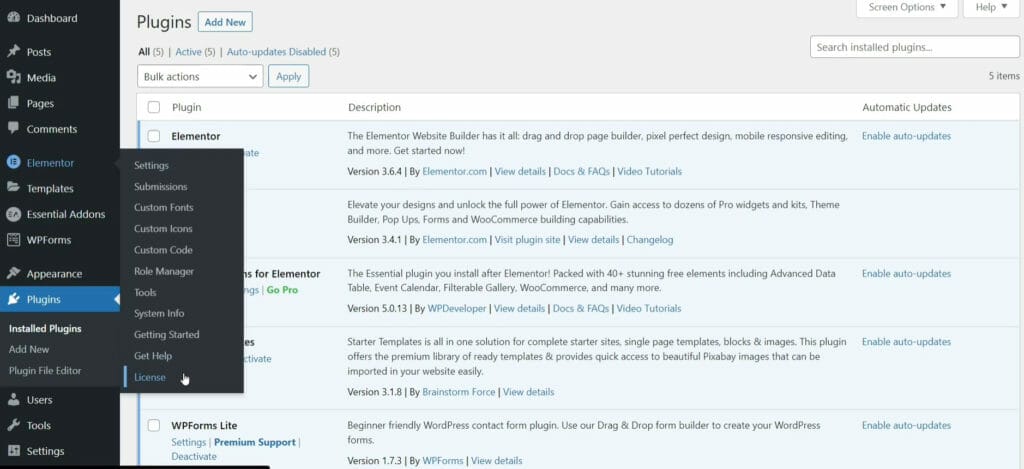
Task: Click the Plugins plug icon
Action: [x=14, y=299]
